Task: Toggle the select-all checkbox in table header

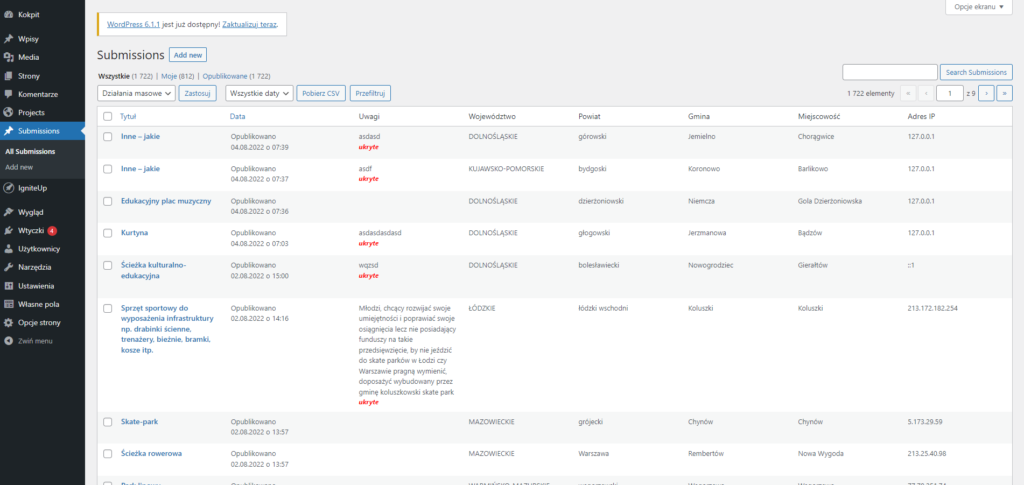Action: 108,116
